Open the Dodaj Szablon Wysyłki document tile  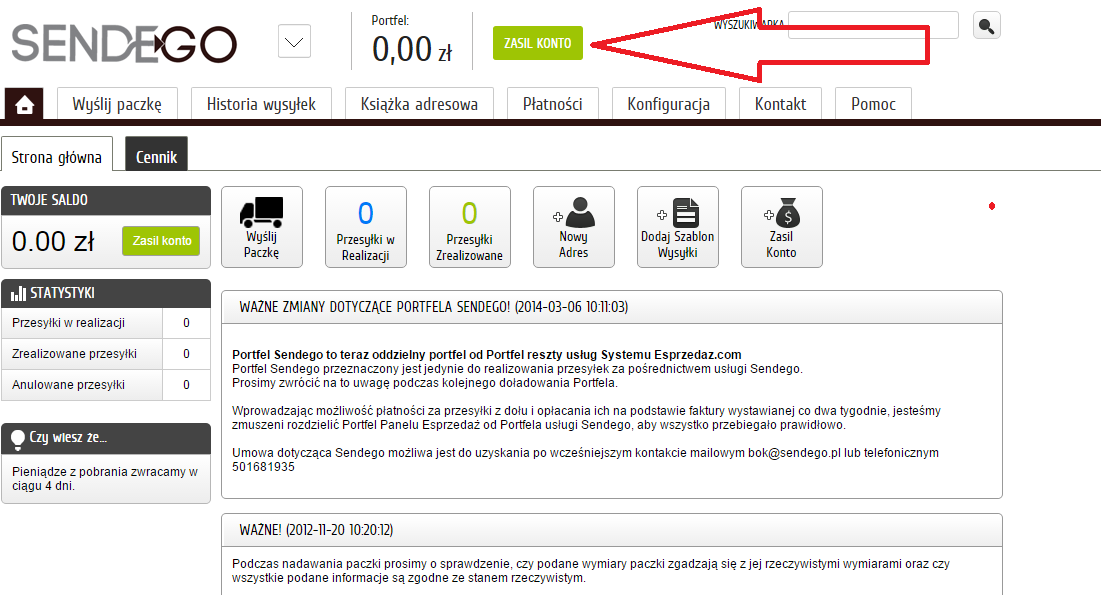coord(678,227)
